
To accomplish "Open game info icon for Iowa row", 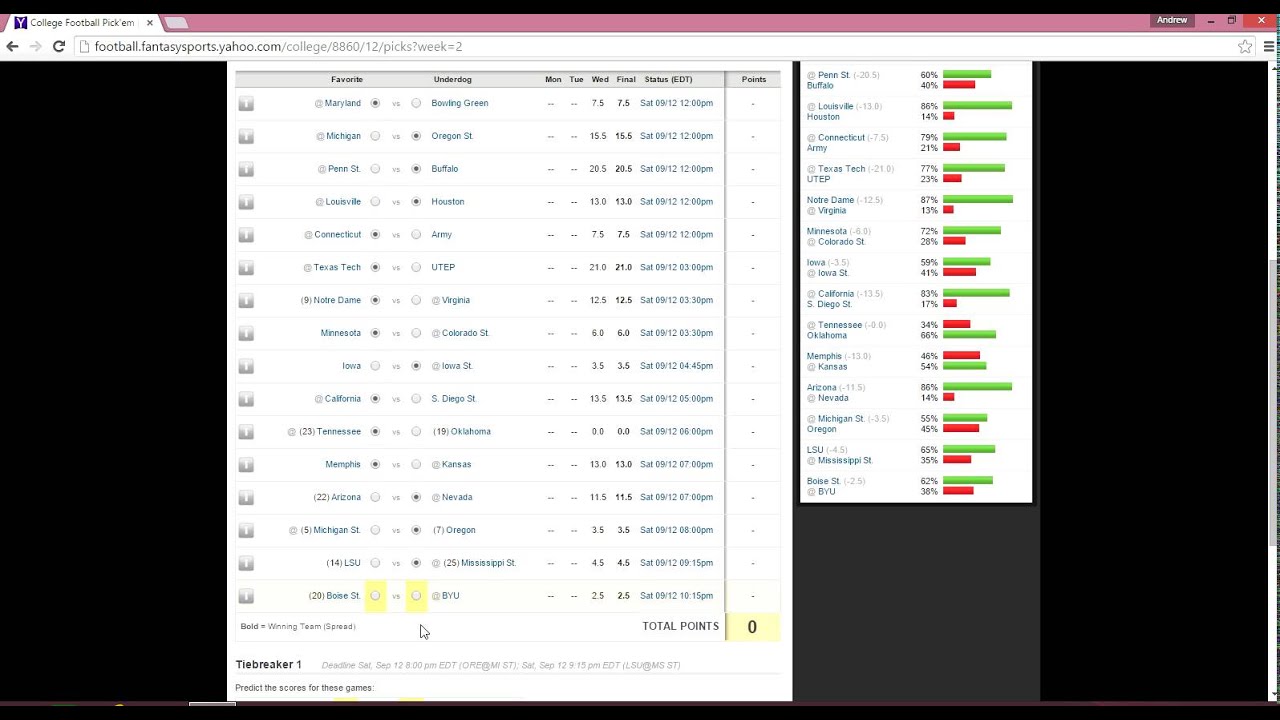I will 246,366.
